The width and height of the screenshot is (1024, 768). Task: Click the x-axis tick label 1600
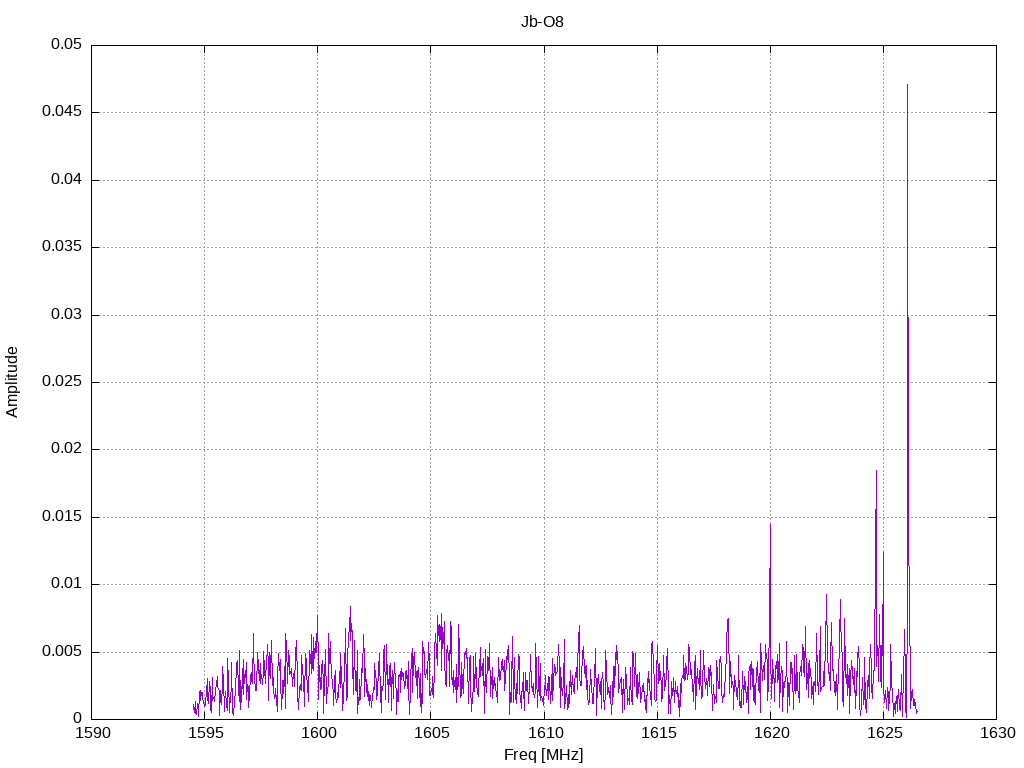(x=319, y=733)
